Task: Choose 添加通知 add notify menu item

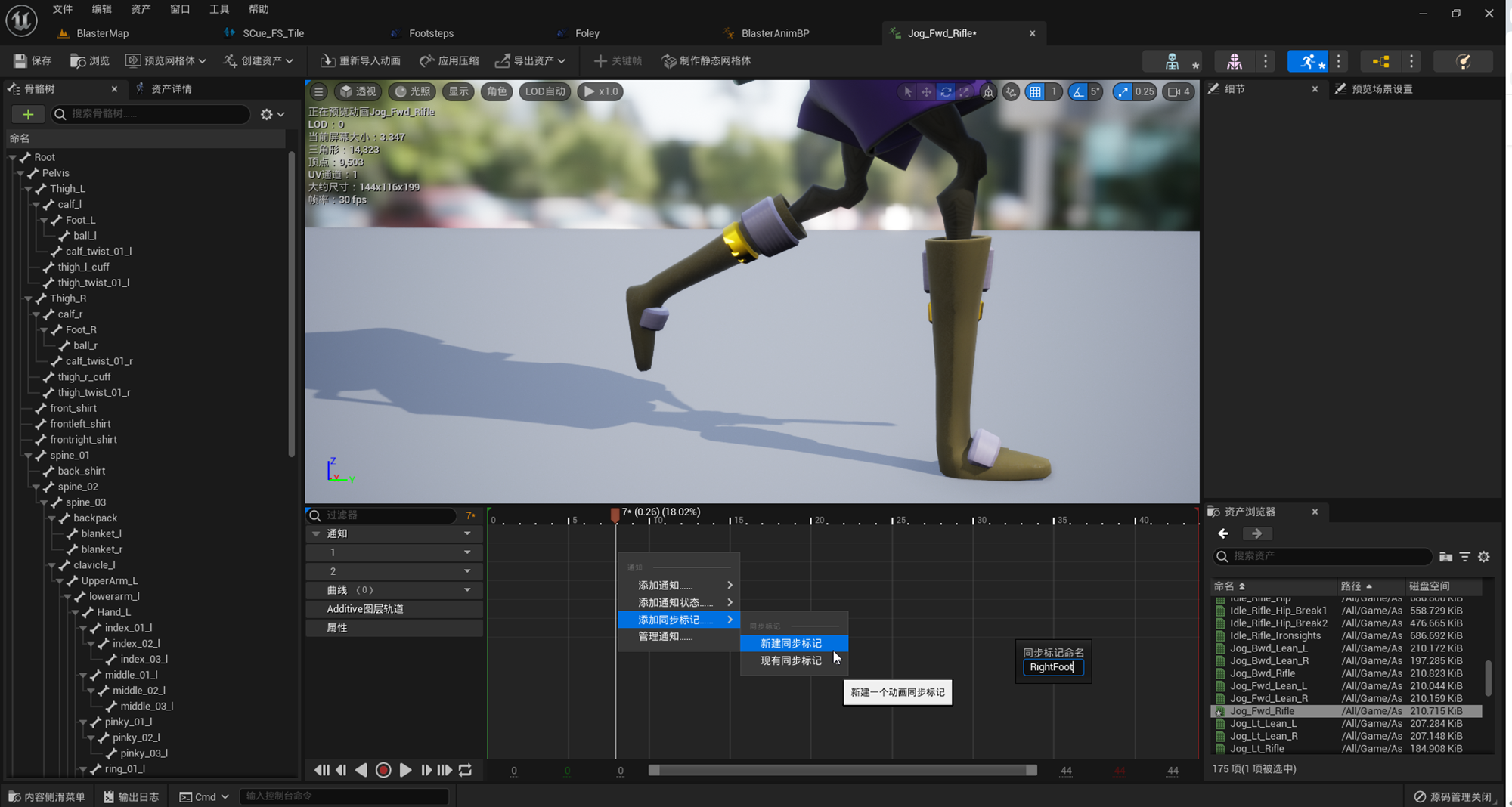Action: [678, 586]
